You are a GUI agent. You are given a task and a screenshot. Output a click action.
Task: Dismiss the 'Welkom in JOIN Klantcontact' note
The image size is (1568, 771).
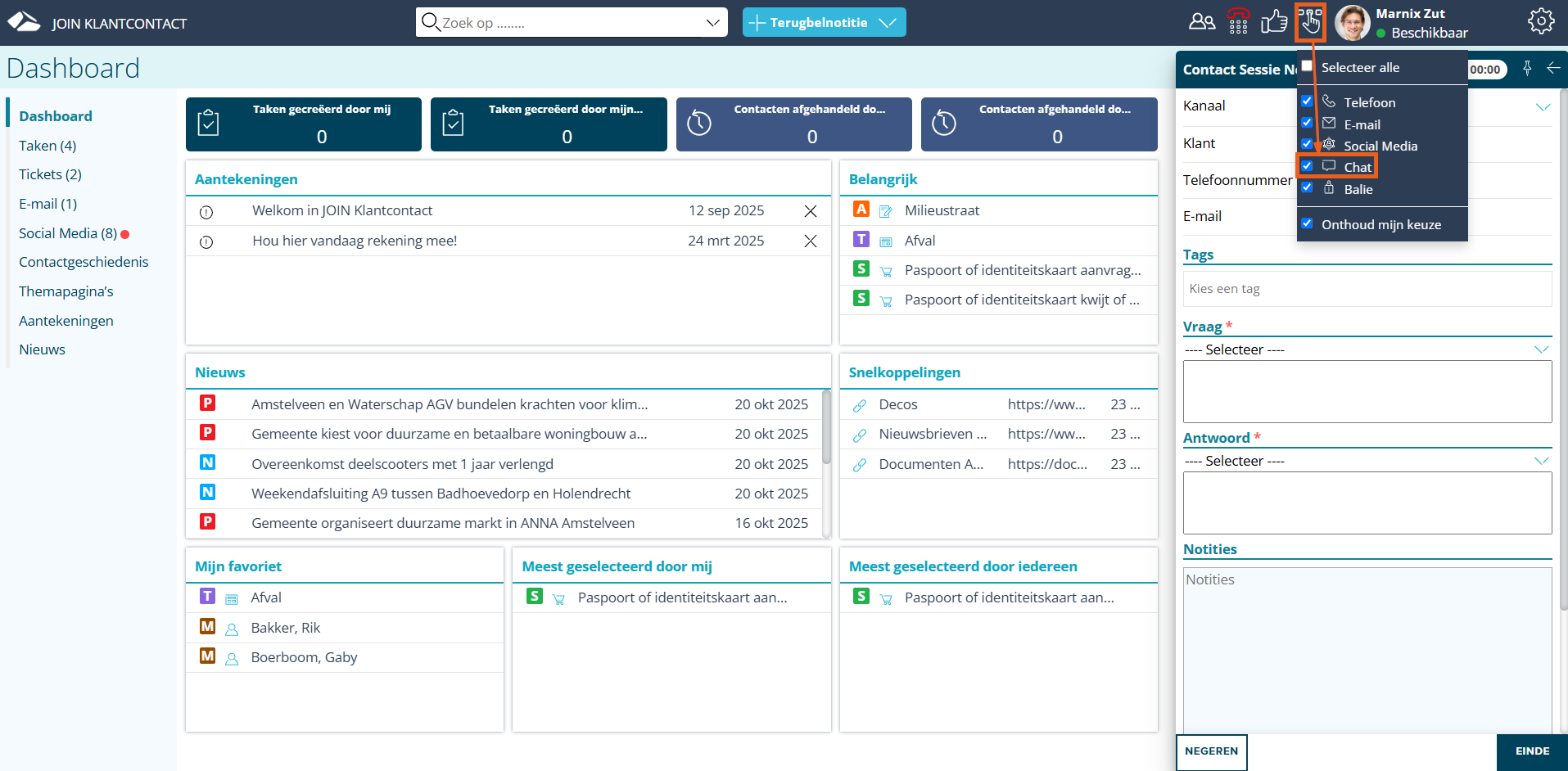tap(810, 211)
